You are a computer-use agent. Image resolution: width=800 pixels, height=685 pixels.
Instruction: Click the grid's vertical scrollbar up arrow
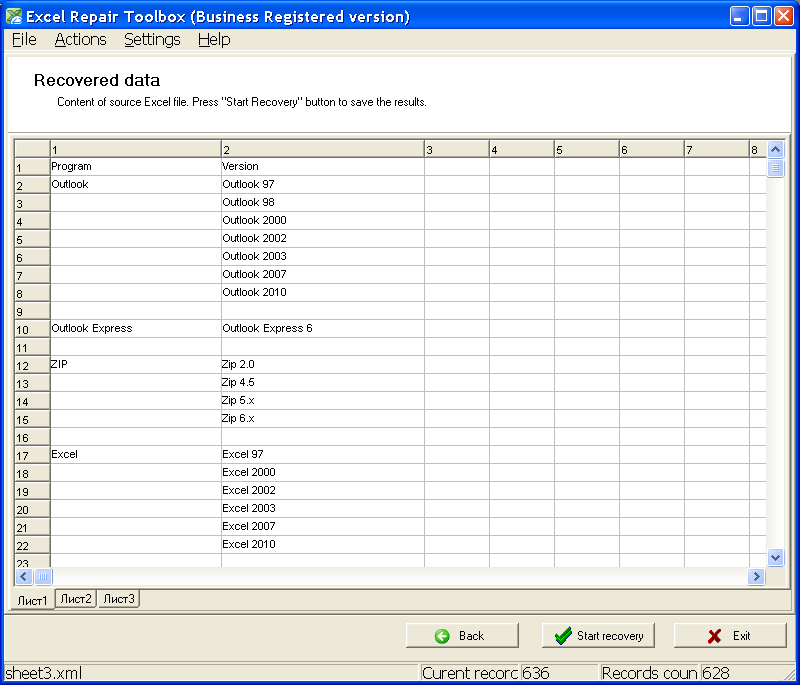coord(776,149)
